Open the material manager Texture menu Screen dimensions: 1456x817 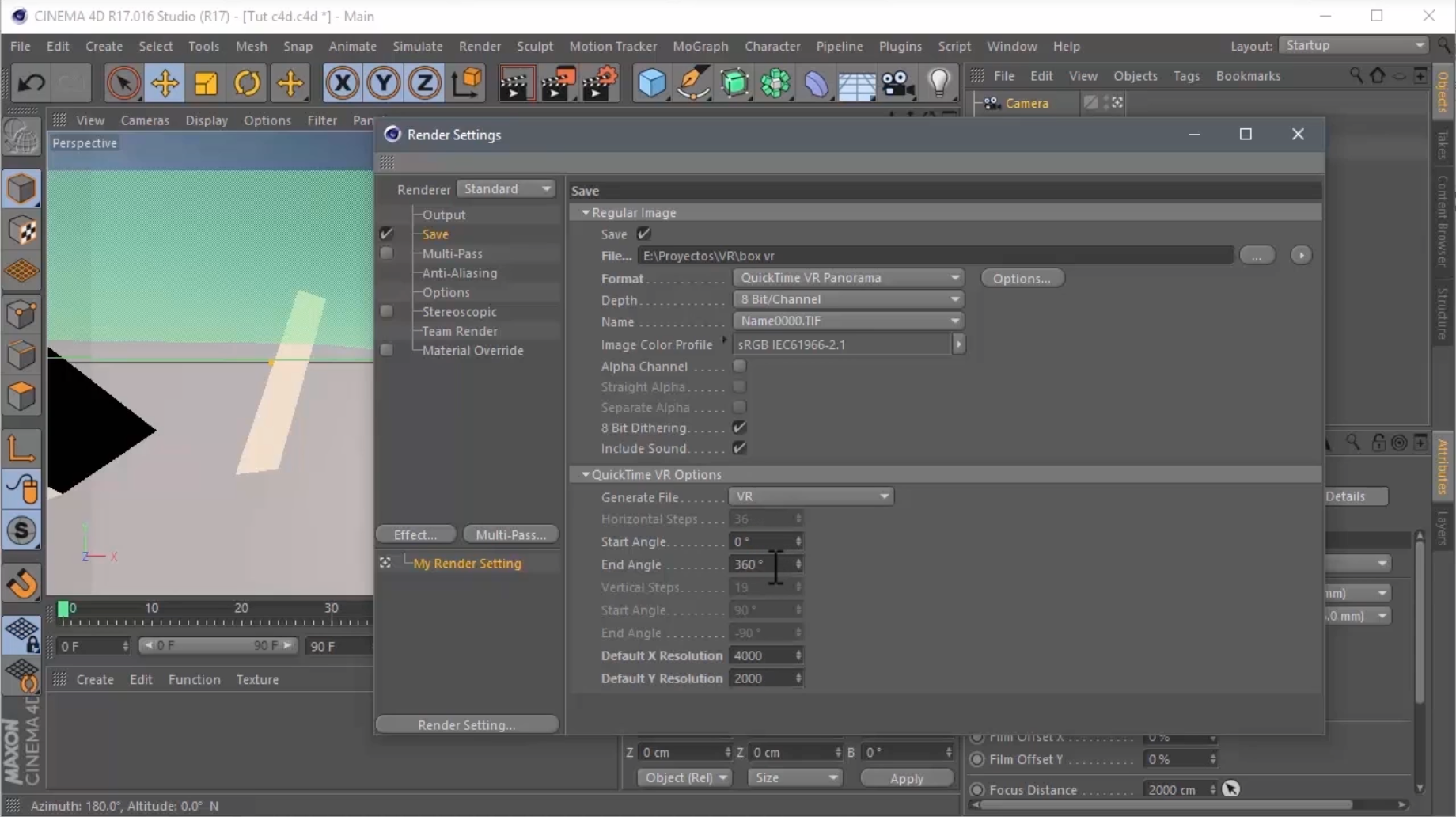tap(257, 679)
